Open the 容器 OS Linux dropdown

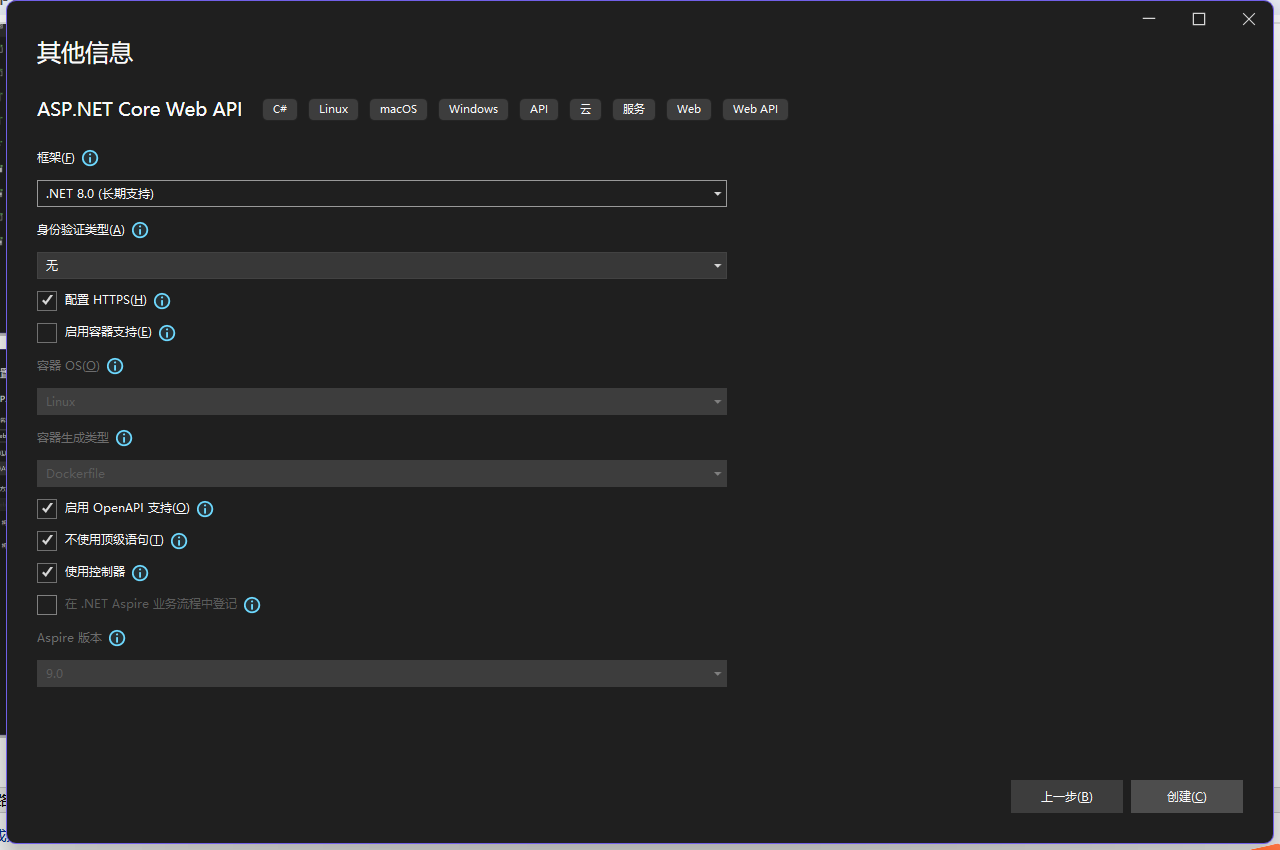coord(382,401)
